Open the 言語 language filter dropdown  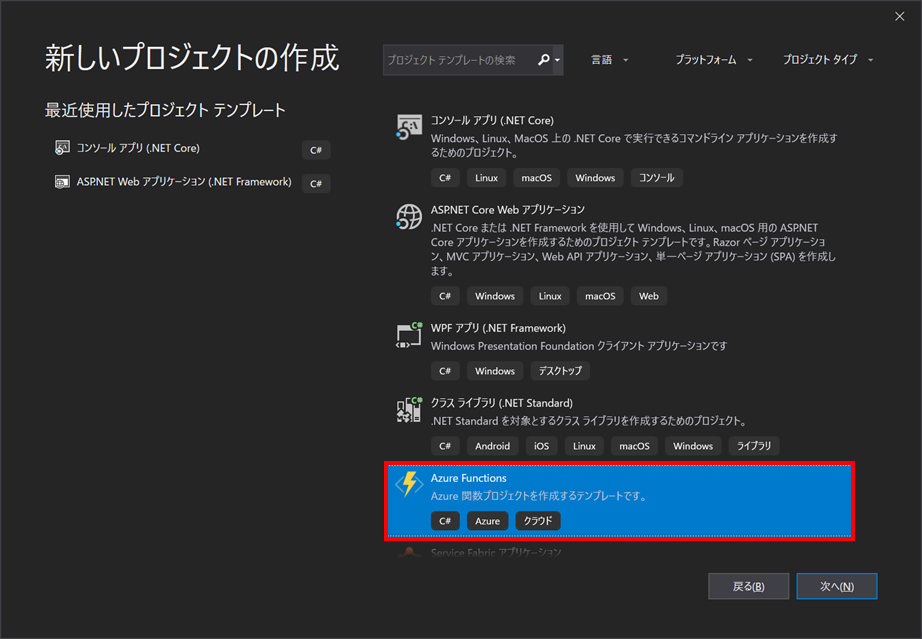tap(609, 60)
